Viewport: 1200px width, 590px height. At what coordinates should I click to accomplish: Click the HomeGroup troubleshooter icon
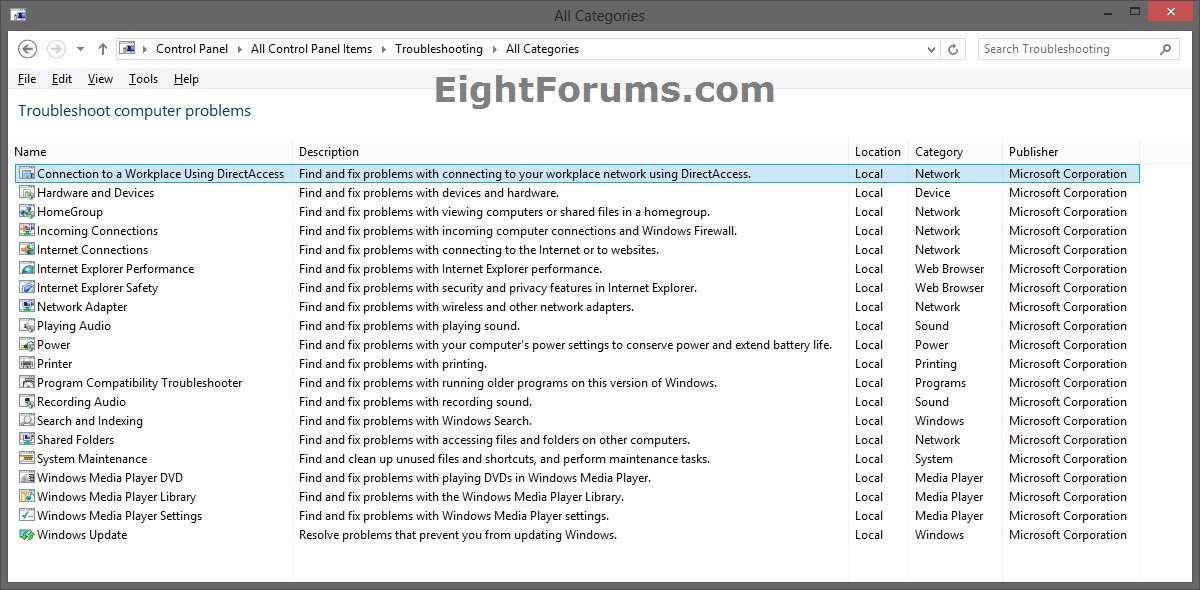tap(27, 212)
